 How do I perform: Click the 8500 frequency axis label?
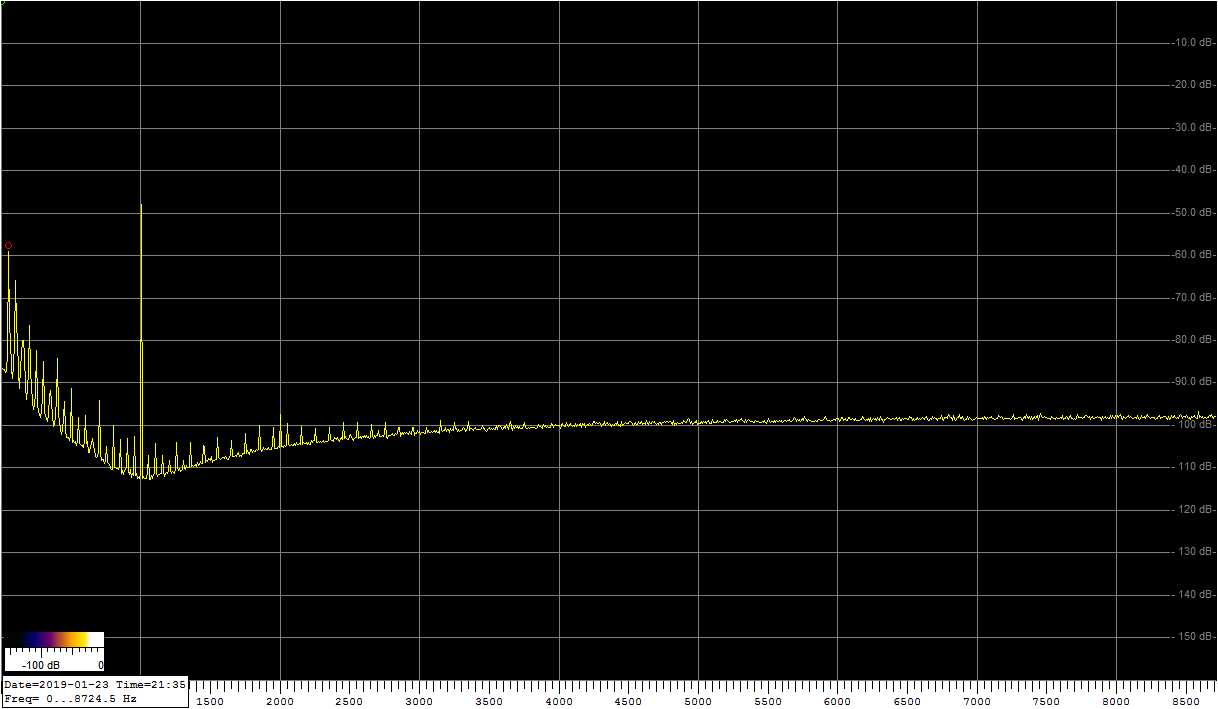coord(1185,702)
